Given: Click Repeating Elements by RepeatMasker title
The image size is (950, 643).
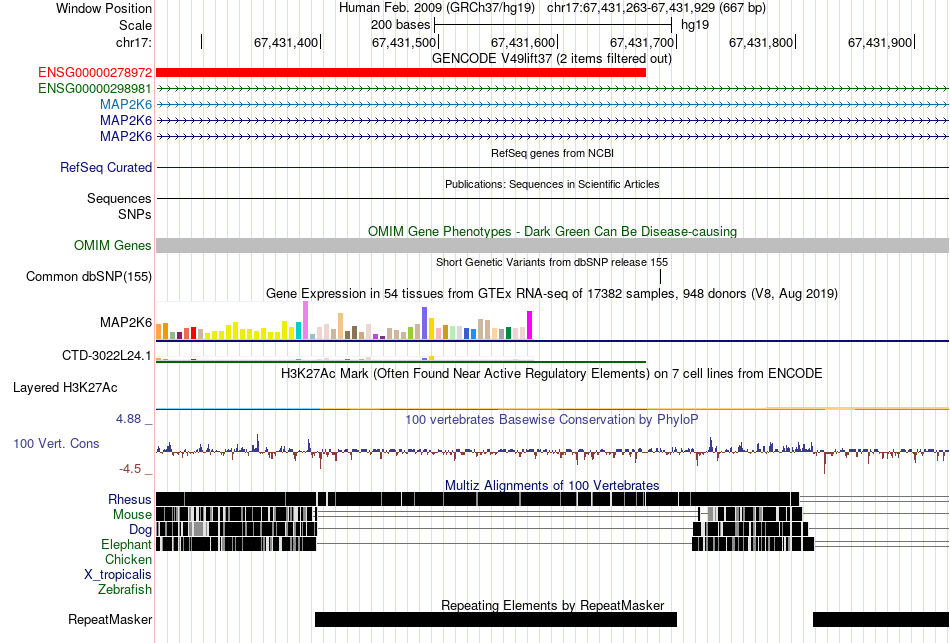Looking at the screenshot, I should pyautogui.click(x=553, y=605).
